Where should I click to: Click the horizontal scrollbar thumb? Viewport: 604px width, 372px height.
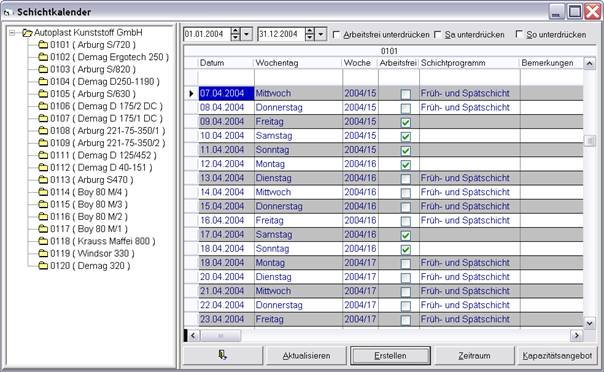tap(221, 336)
